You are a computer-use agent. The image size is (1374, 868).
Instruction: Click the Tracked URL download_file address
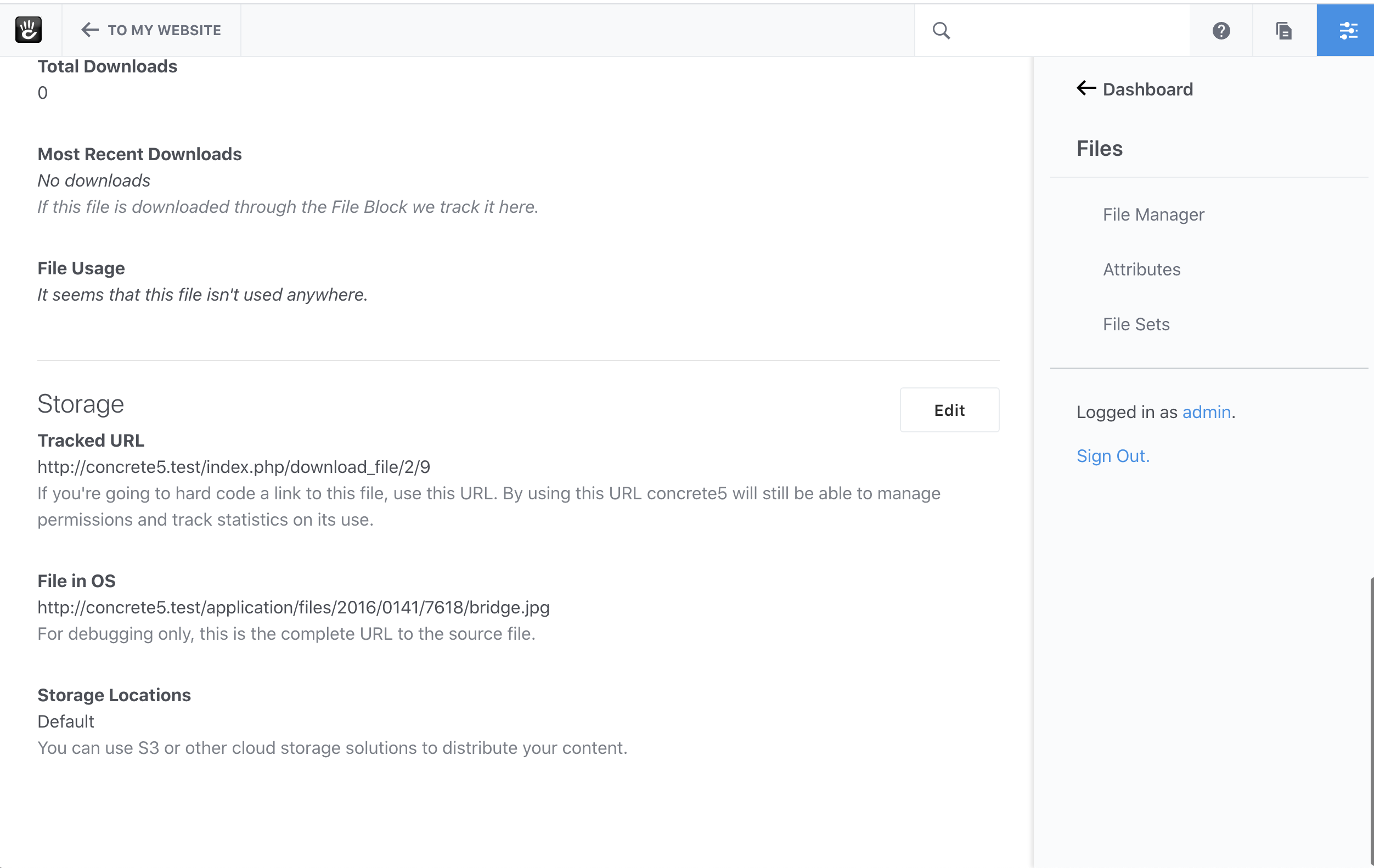click(x=233, y=467)
